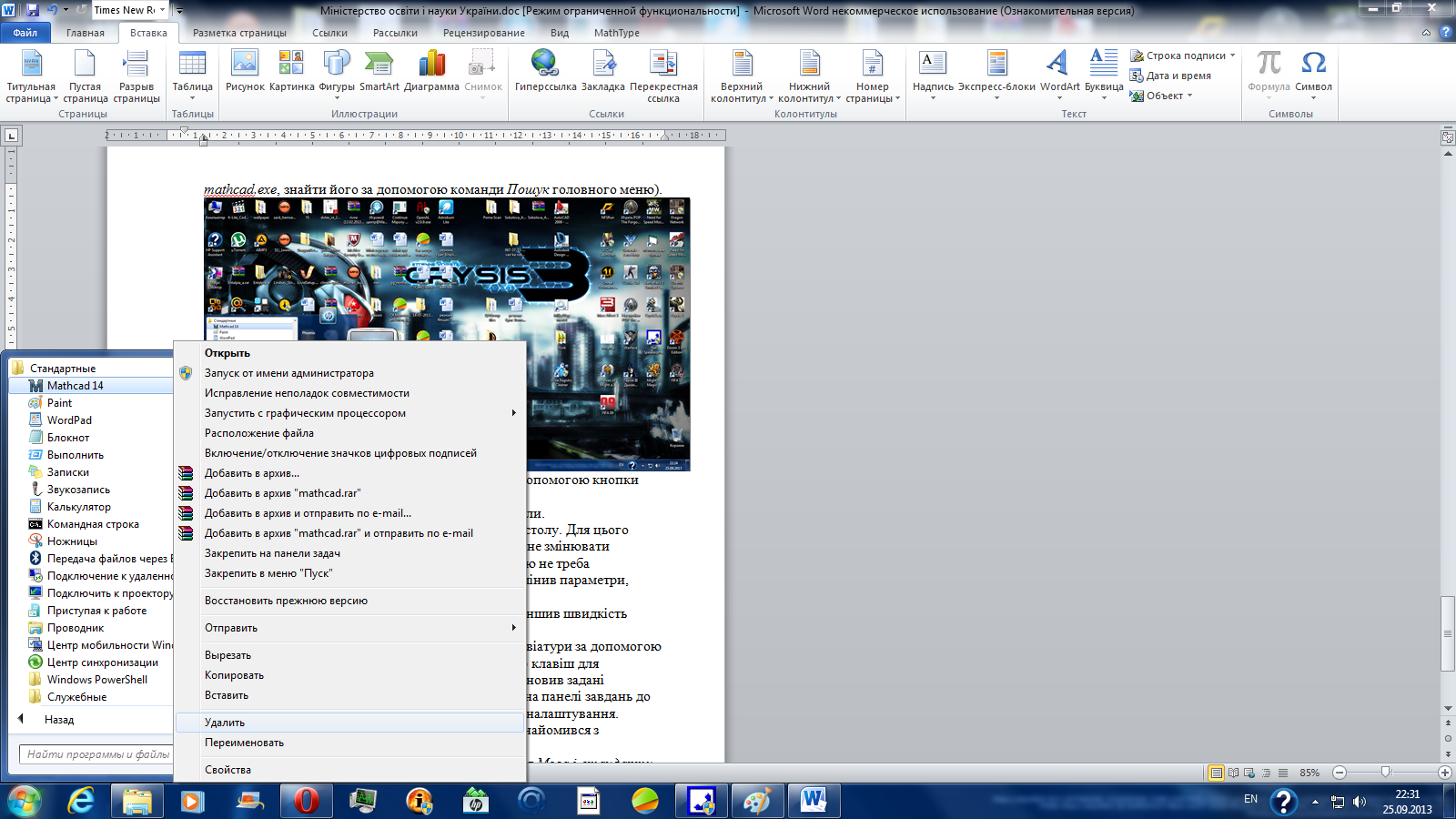Add a Гиперссылка hyperlink

coord(545,71)
